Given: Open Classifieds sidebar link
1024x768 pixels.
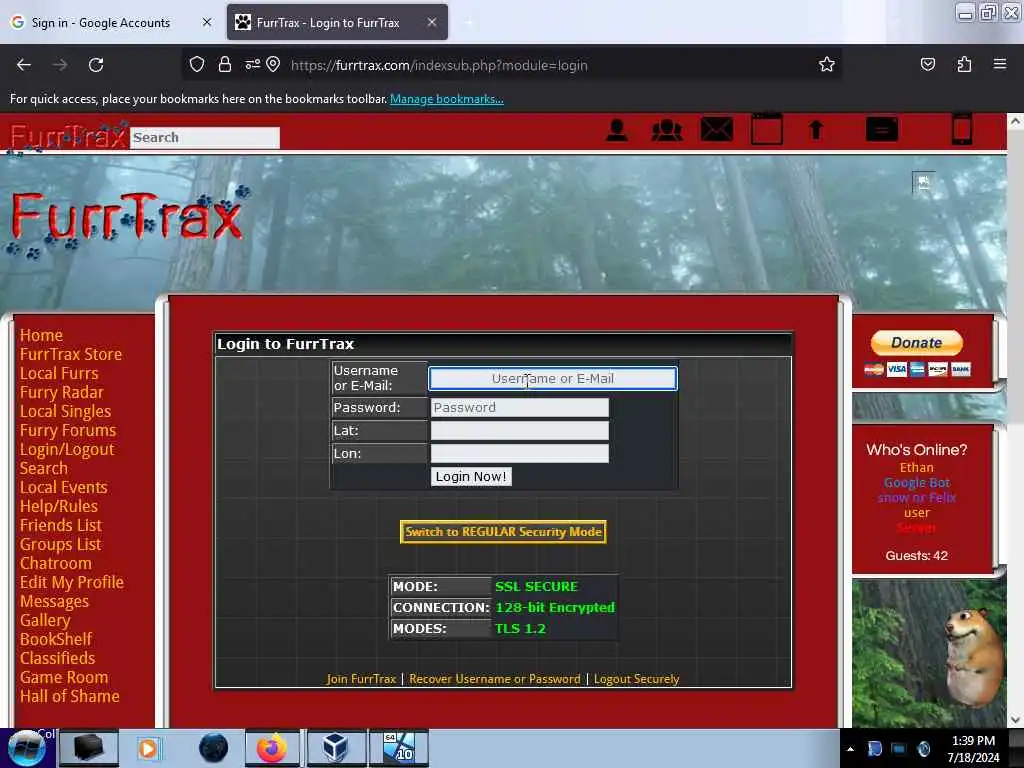Looking at the screenshot, I should coord(57,658).
